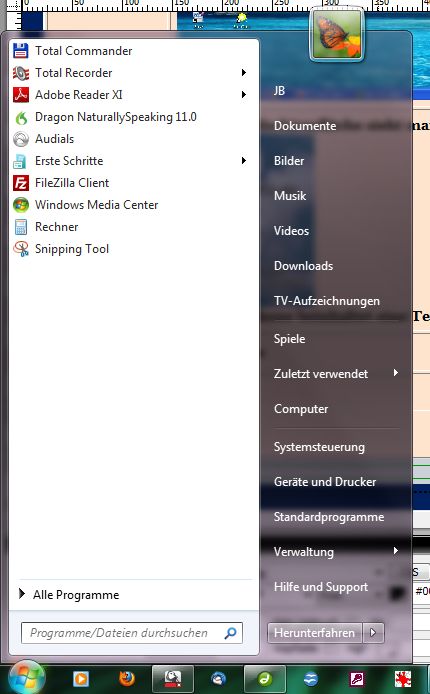Expand Alle Programme list
Screen dimensions: 430x694
(69, 594)
